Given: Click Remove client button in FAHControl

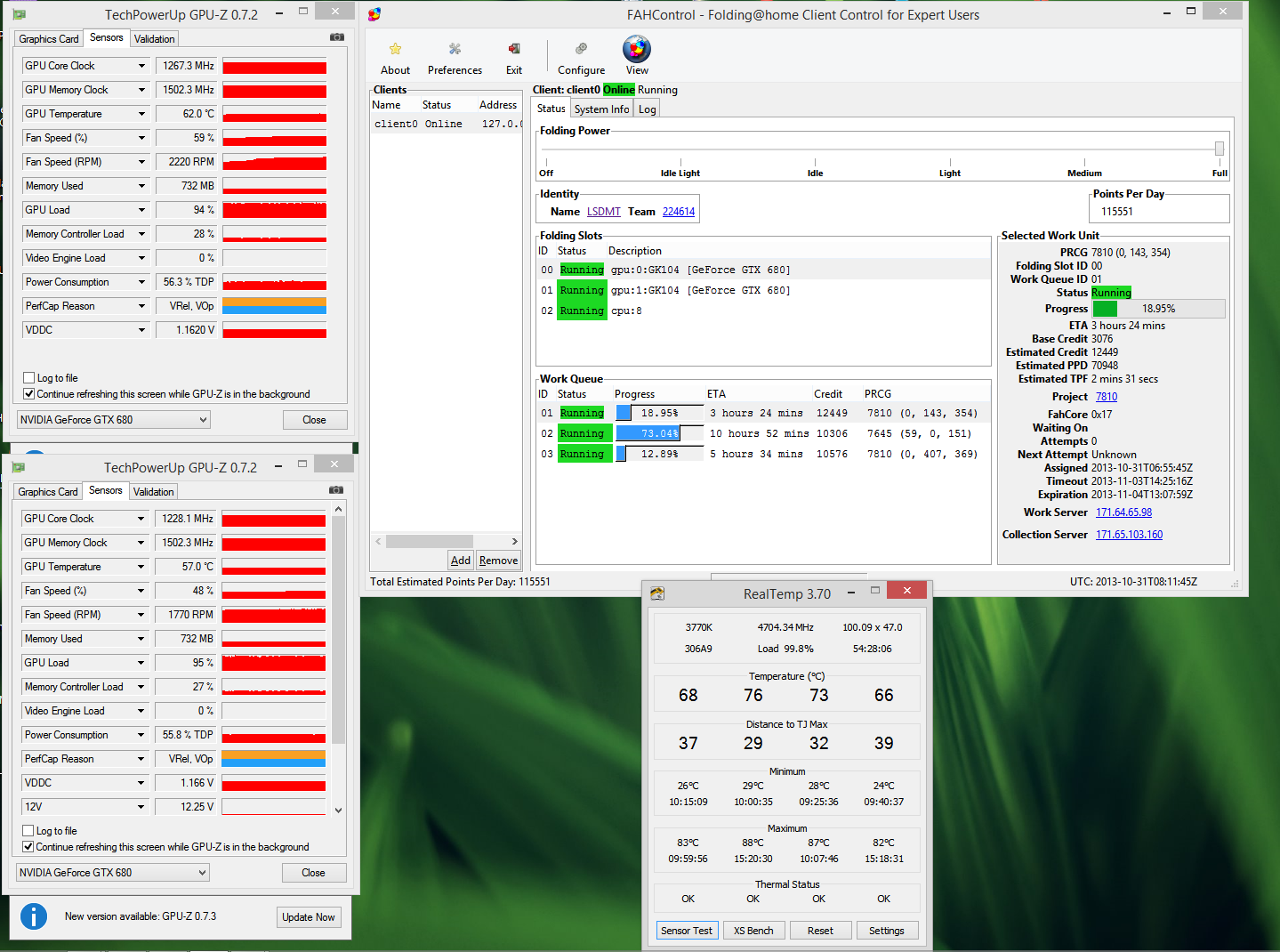Looking at the screenshot, I should (x=498, y=561).
